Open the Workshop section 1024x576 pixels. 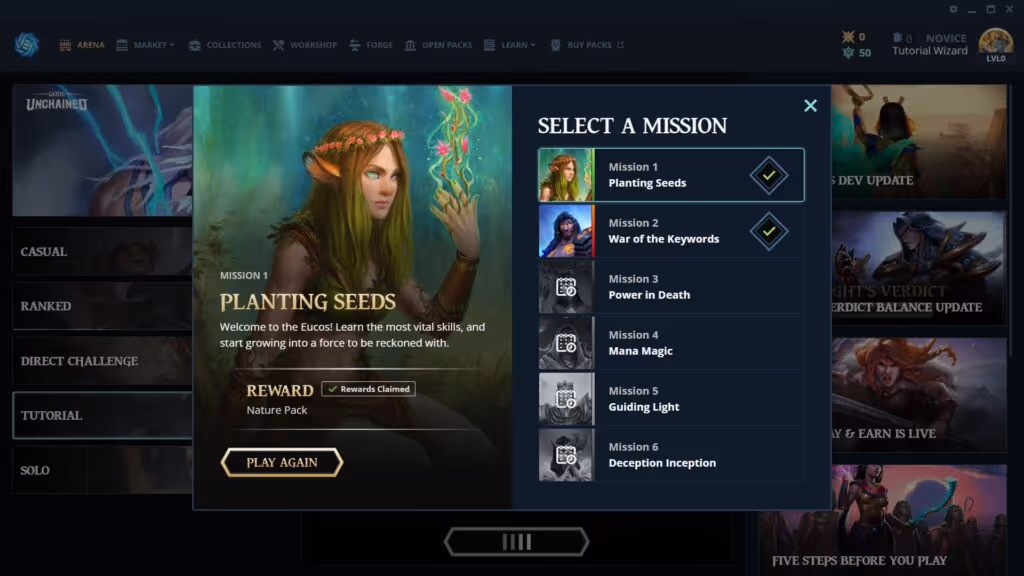(305, 45)
